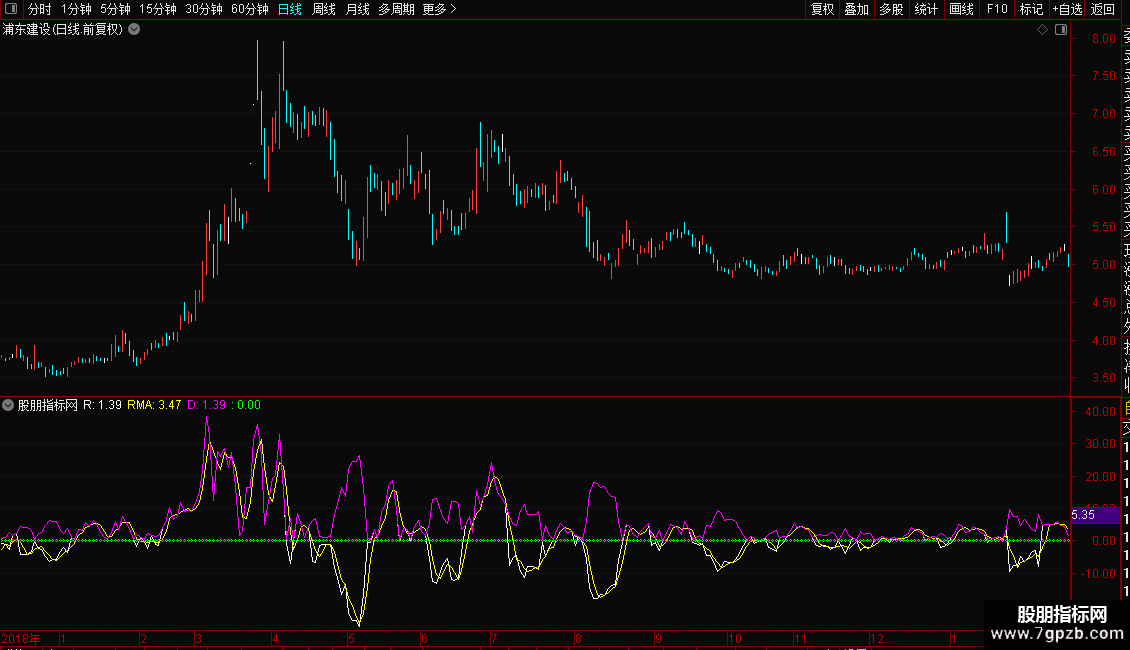This screenshot has width=1130, height=650.
Task: Click the 5.00 price axis label
Action: click(x=1103, y=264)
